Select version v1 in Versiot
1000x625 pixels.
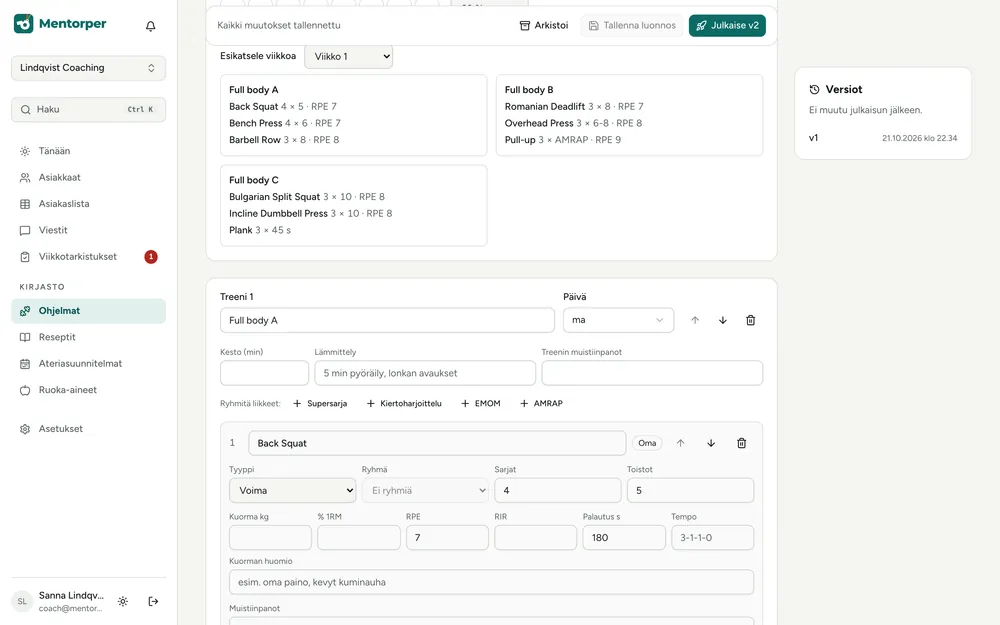(x=883, y=138)
